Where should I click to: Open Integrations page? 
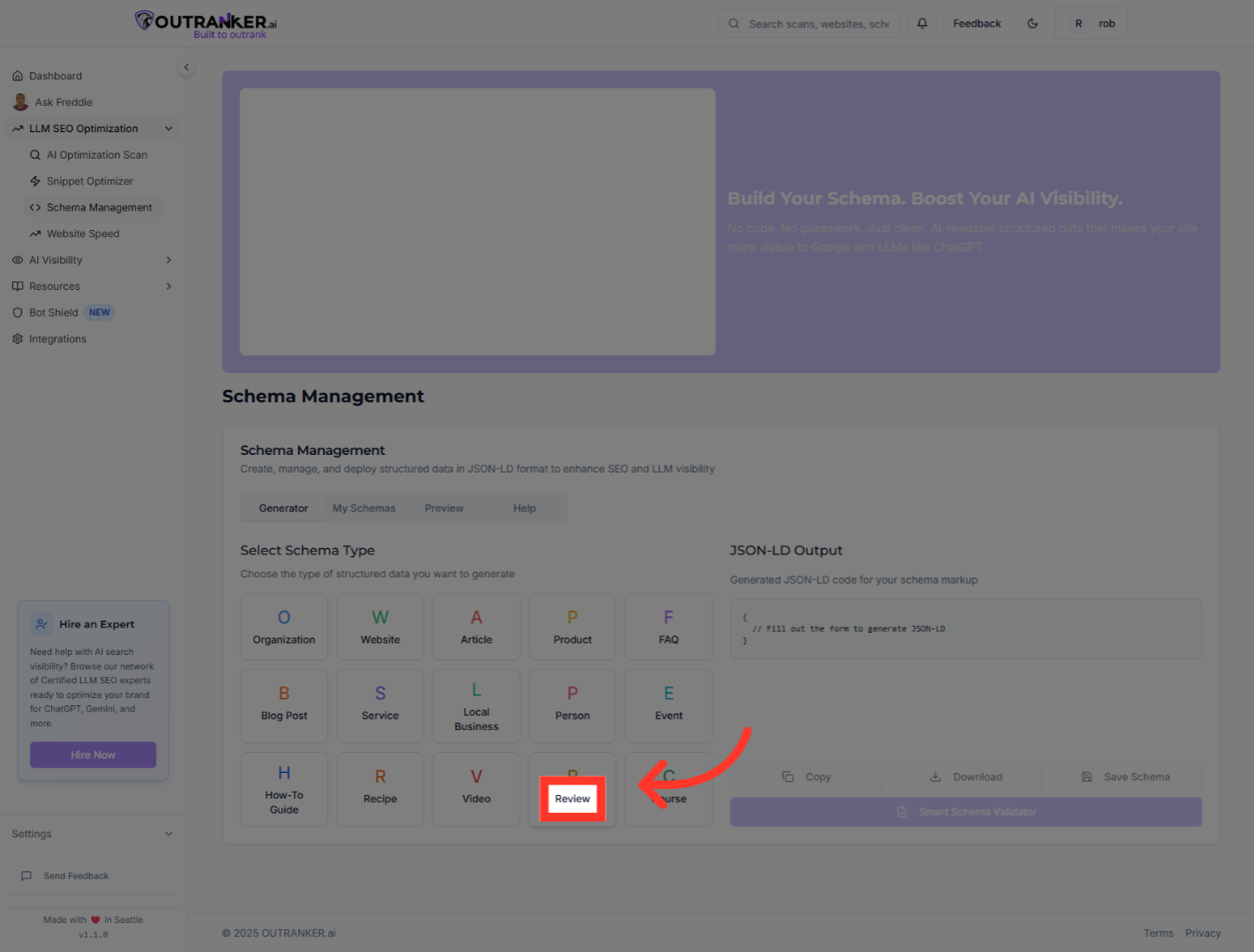coord(93,339)
